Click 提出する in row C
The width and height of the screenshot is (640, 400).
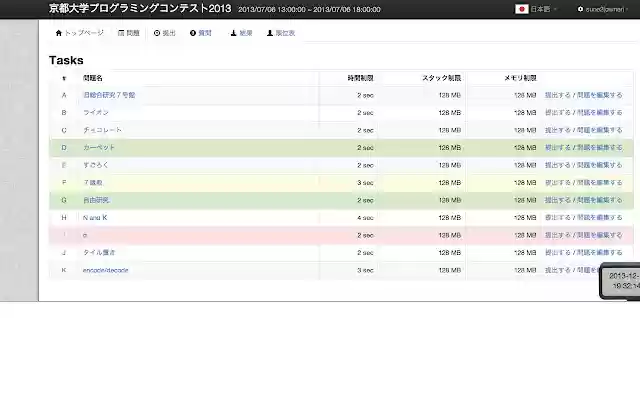(558, 130)
